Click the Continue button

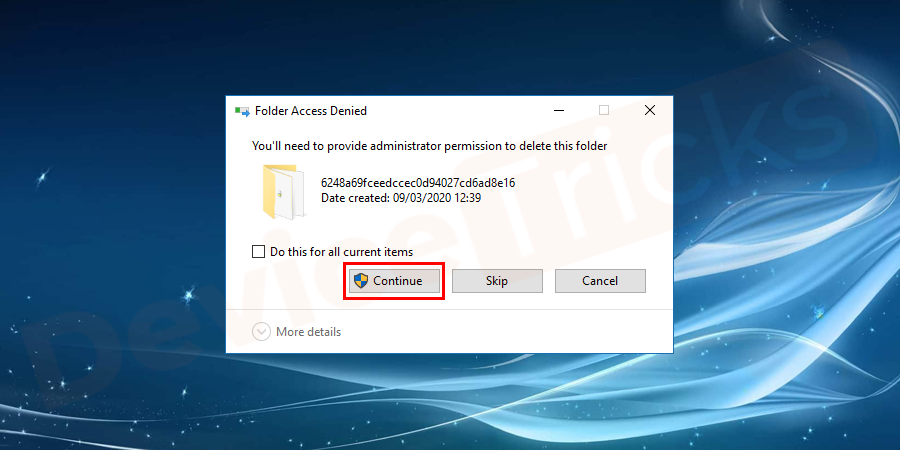[x=394, y=281]
